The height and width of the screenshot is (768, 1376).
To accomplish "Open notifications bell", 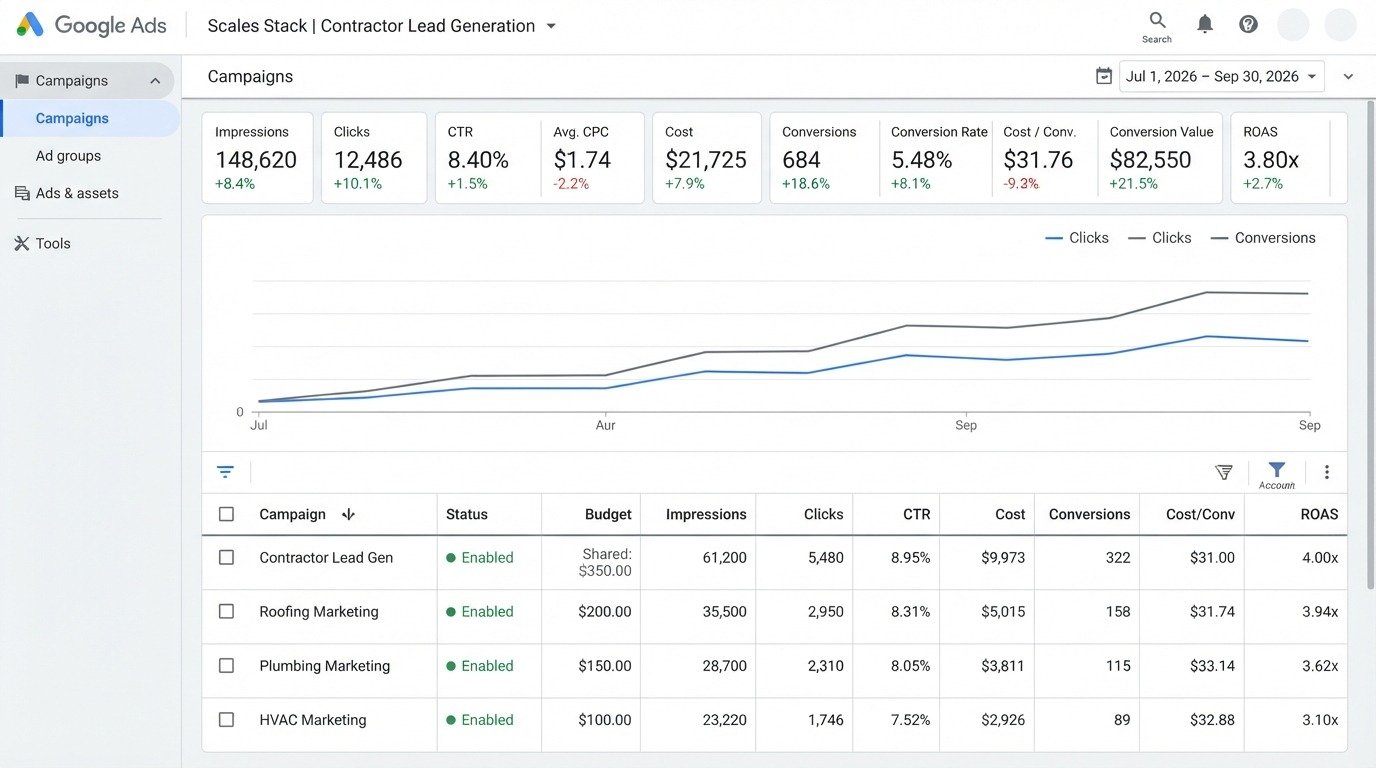I will (1205, 25).
